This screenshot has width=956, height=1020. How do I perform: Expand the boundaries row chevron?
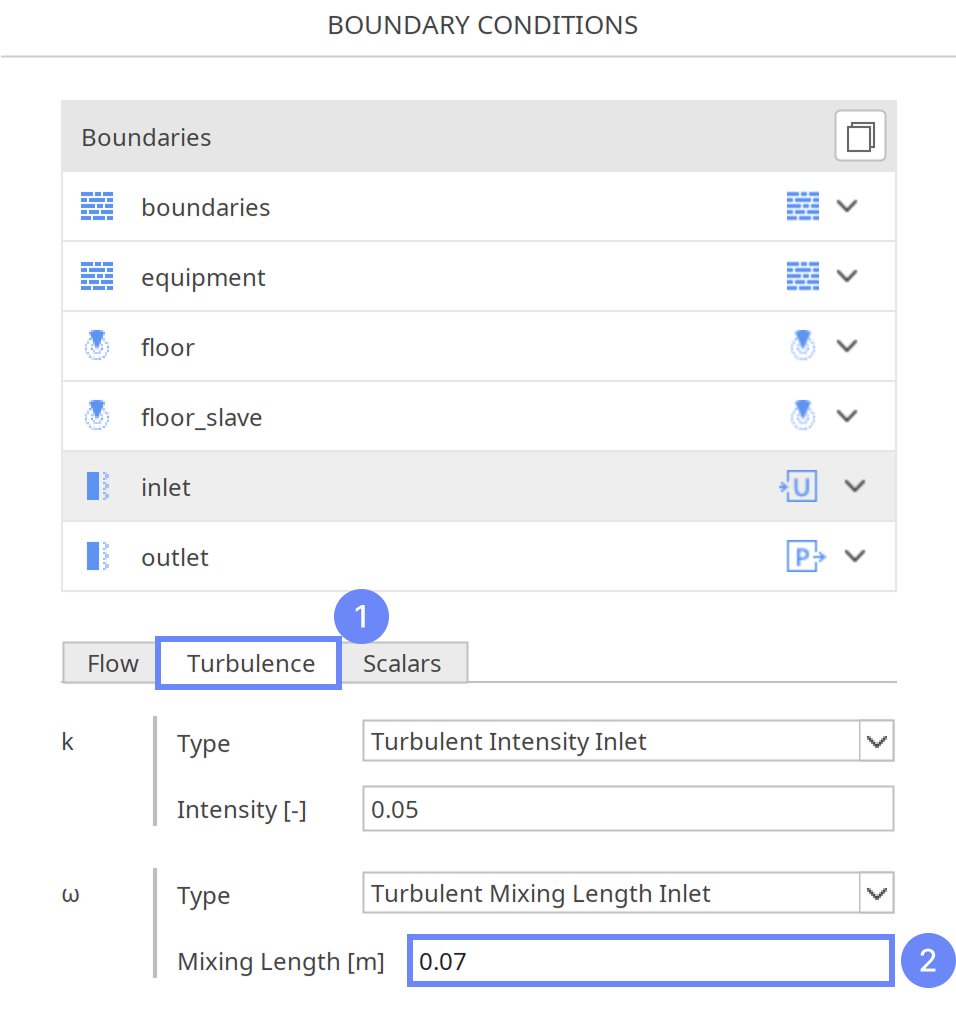point(847,206)
